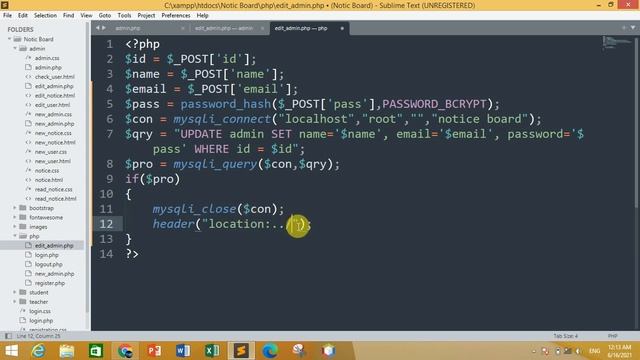
Task: Click the code minimap preview
Action: coord(617,42)
